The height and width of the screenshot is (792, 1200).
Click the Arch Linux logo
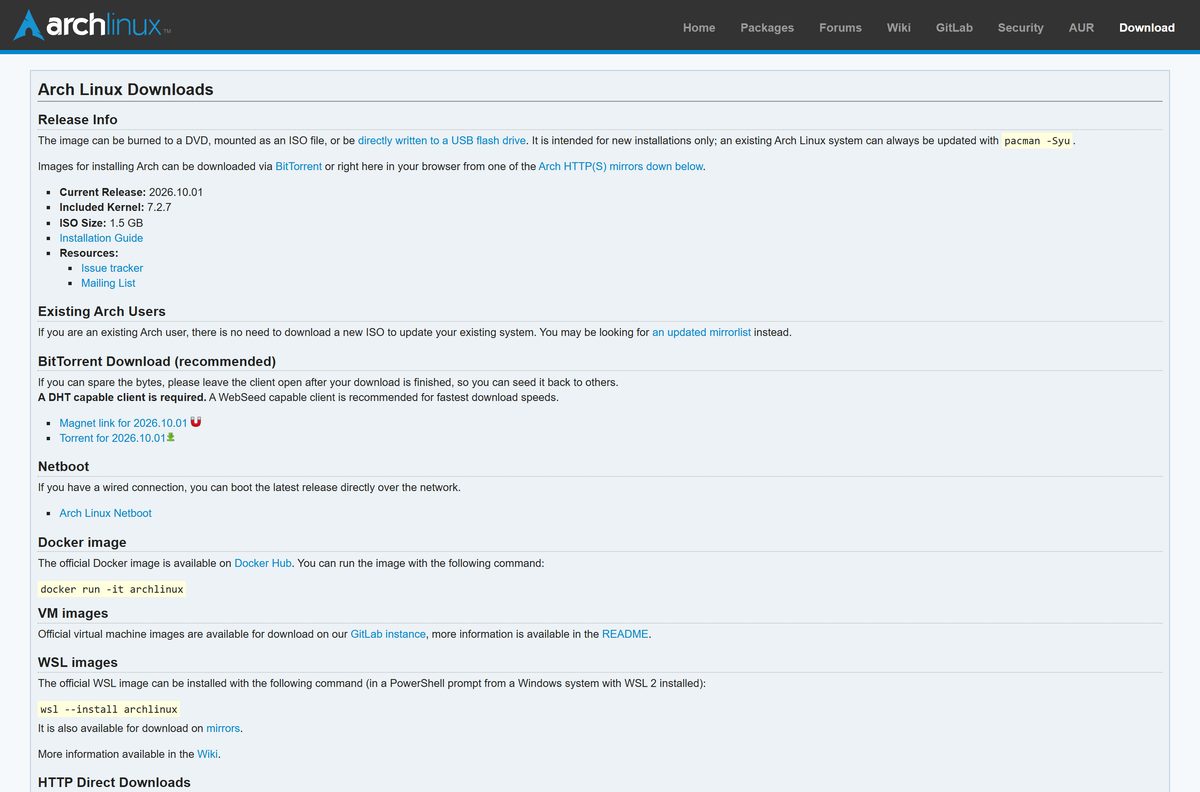tap(92, 25)
